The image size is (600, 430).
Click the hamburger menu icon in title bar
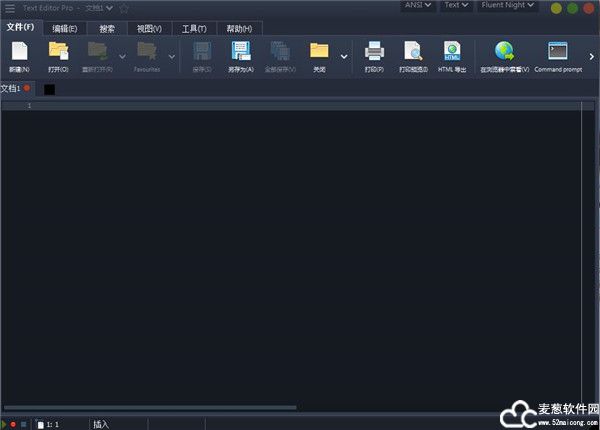point(9,8)
